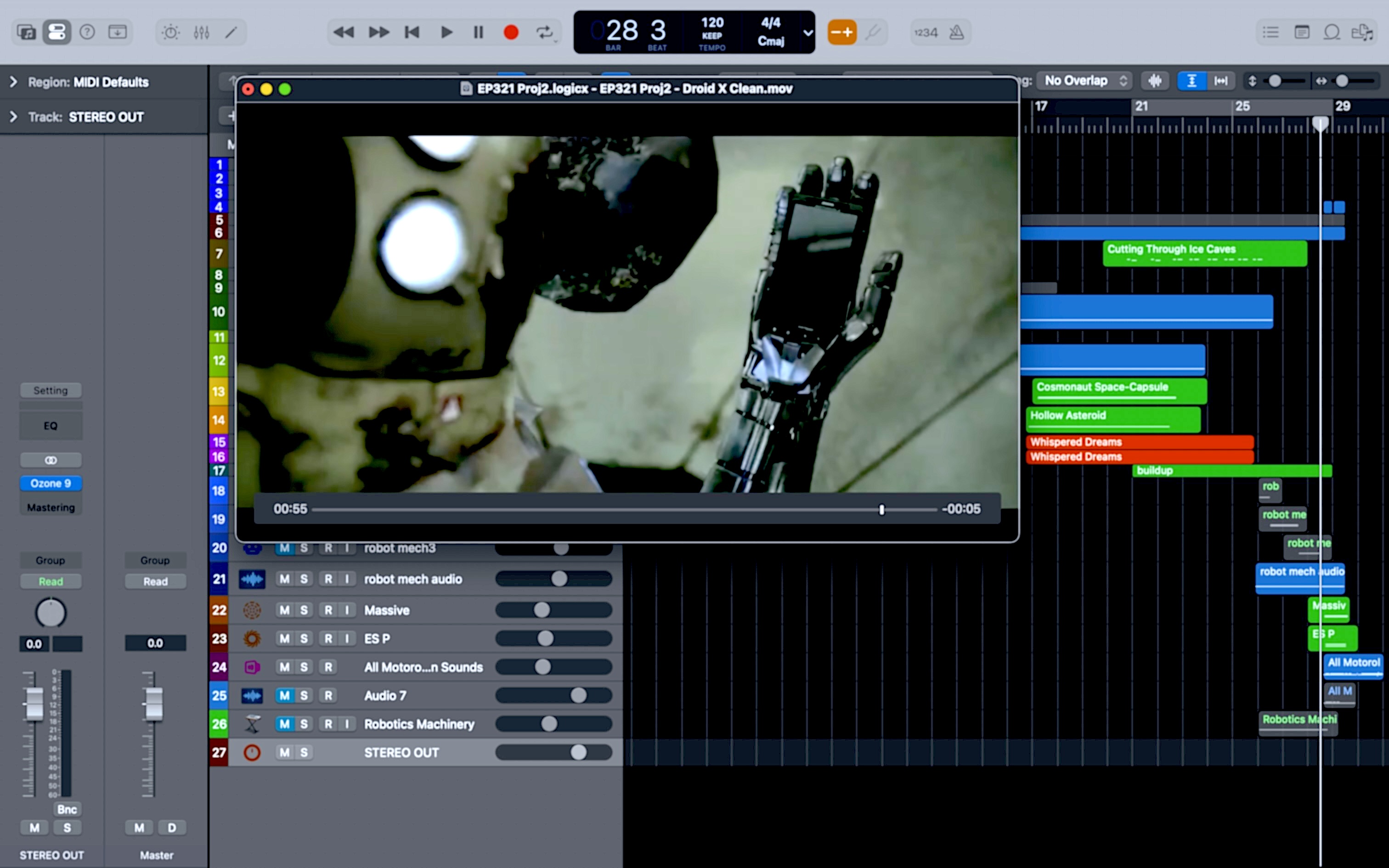
Task: Toggle vertical auto zoom button
Action: (1191, 81)
